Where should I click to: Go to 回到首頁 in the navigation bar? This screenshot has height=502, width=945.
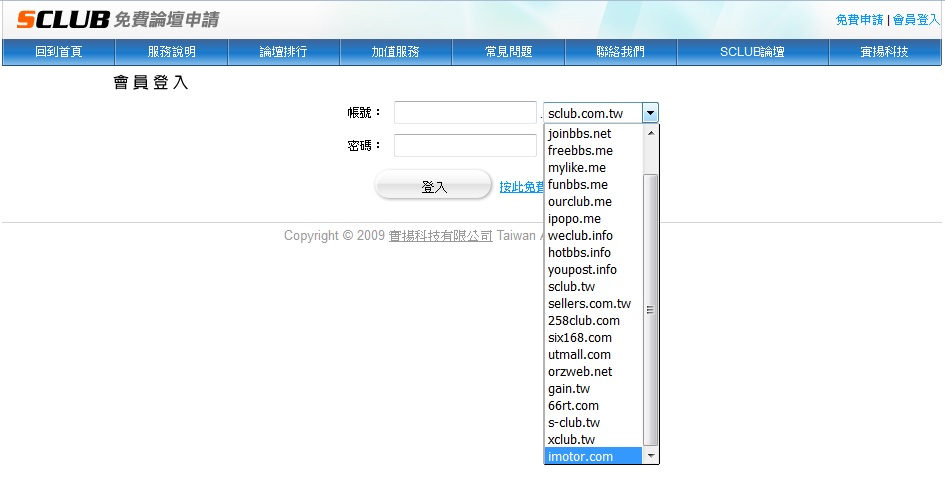pos(58,52)
